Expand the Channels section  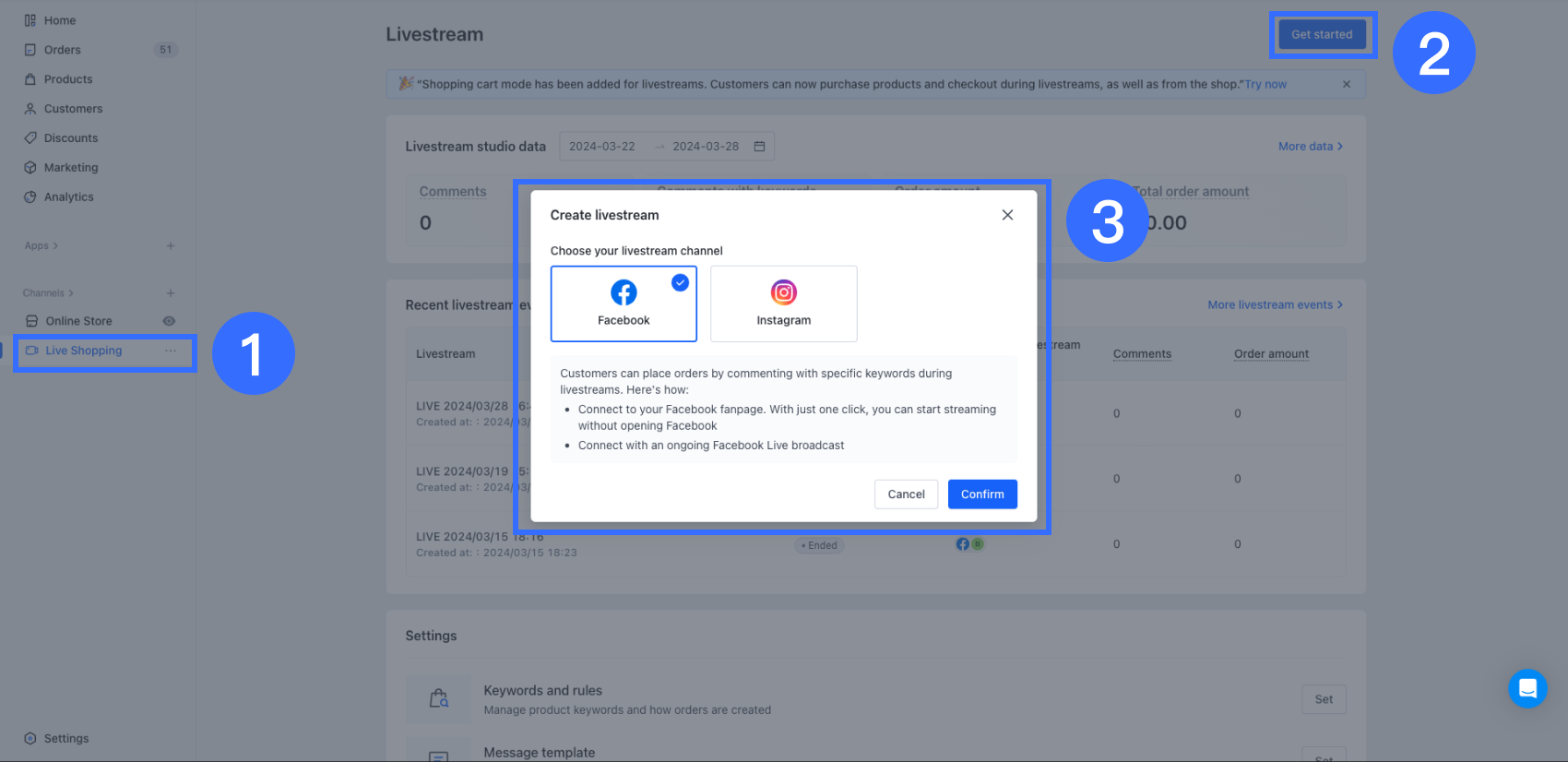48,293
